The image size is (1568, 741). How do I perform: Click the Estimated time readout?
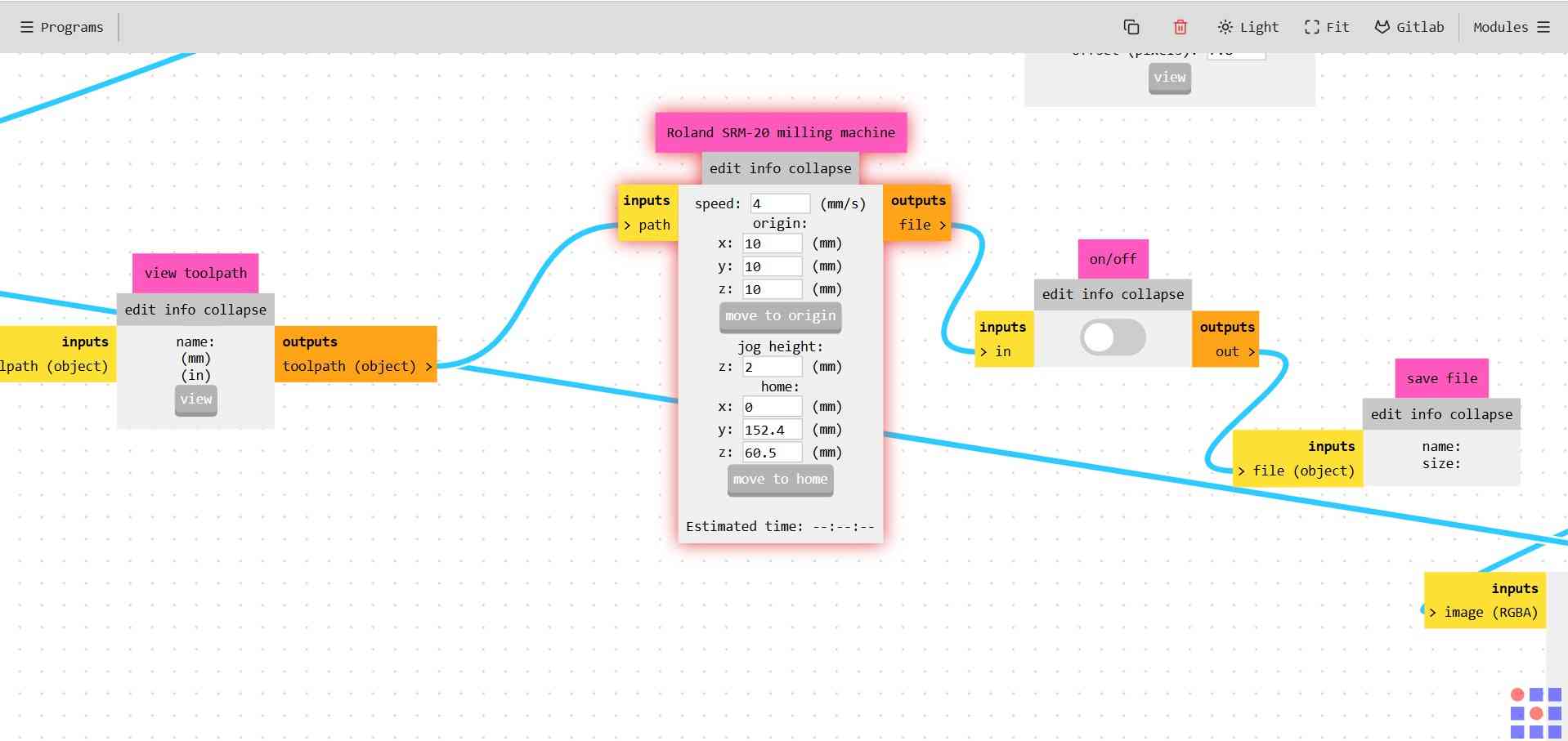click(x=781, y=526)
